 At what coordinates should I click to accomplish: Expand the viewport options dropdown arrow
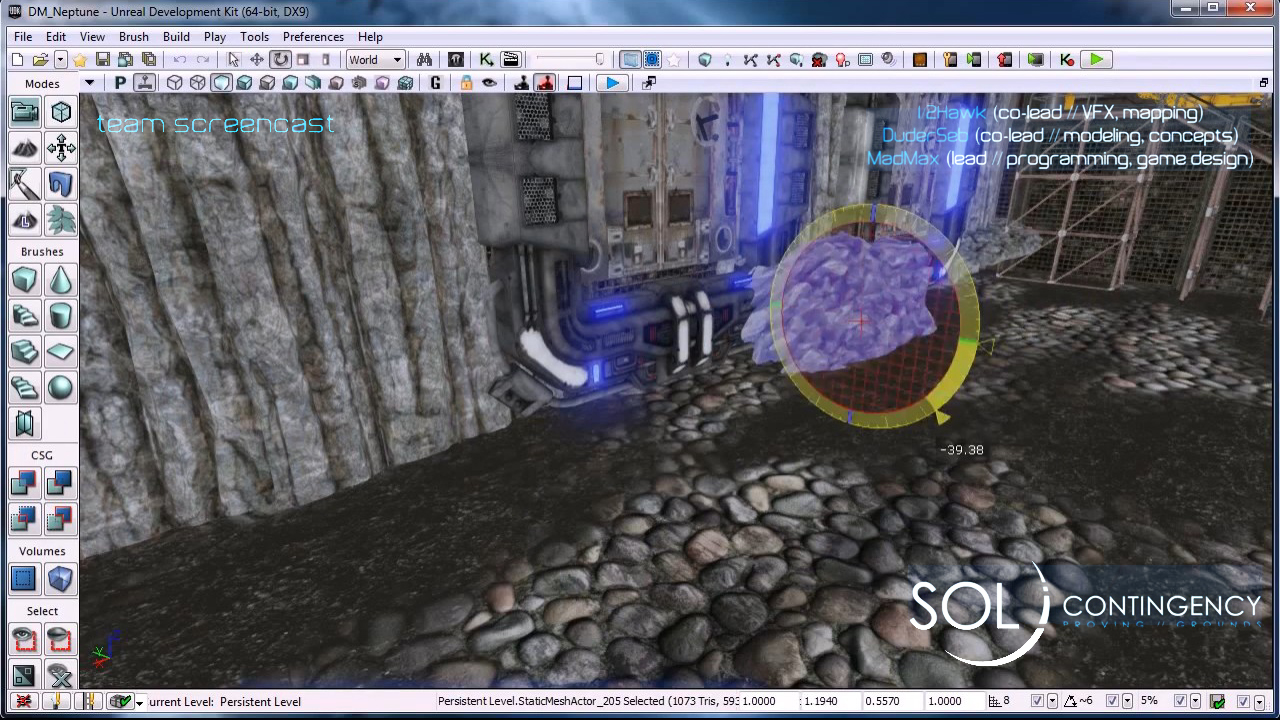pos(89,83)
